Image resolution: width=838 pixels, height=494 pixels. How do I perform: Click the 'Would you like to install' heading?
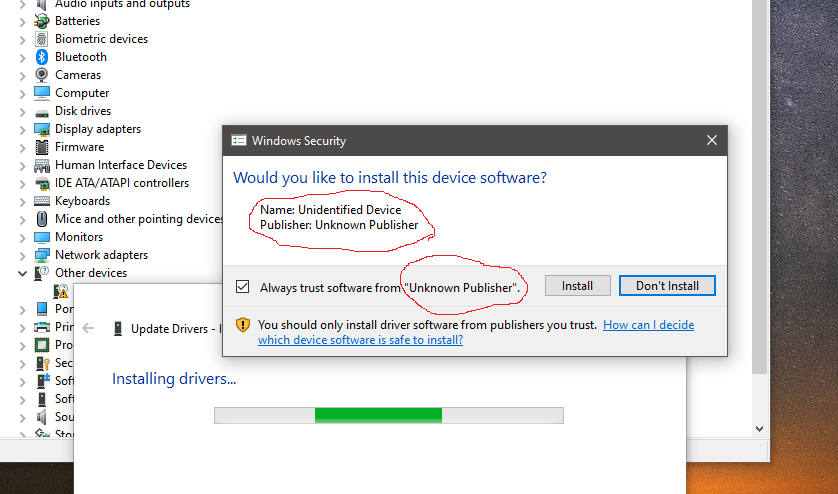[x=390, y=177]
